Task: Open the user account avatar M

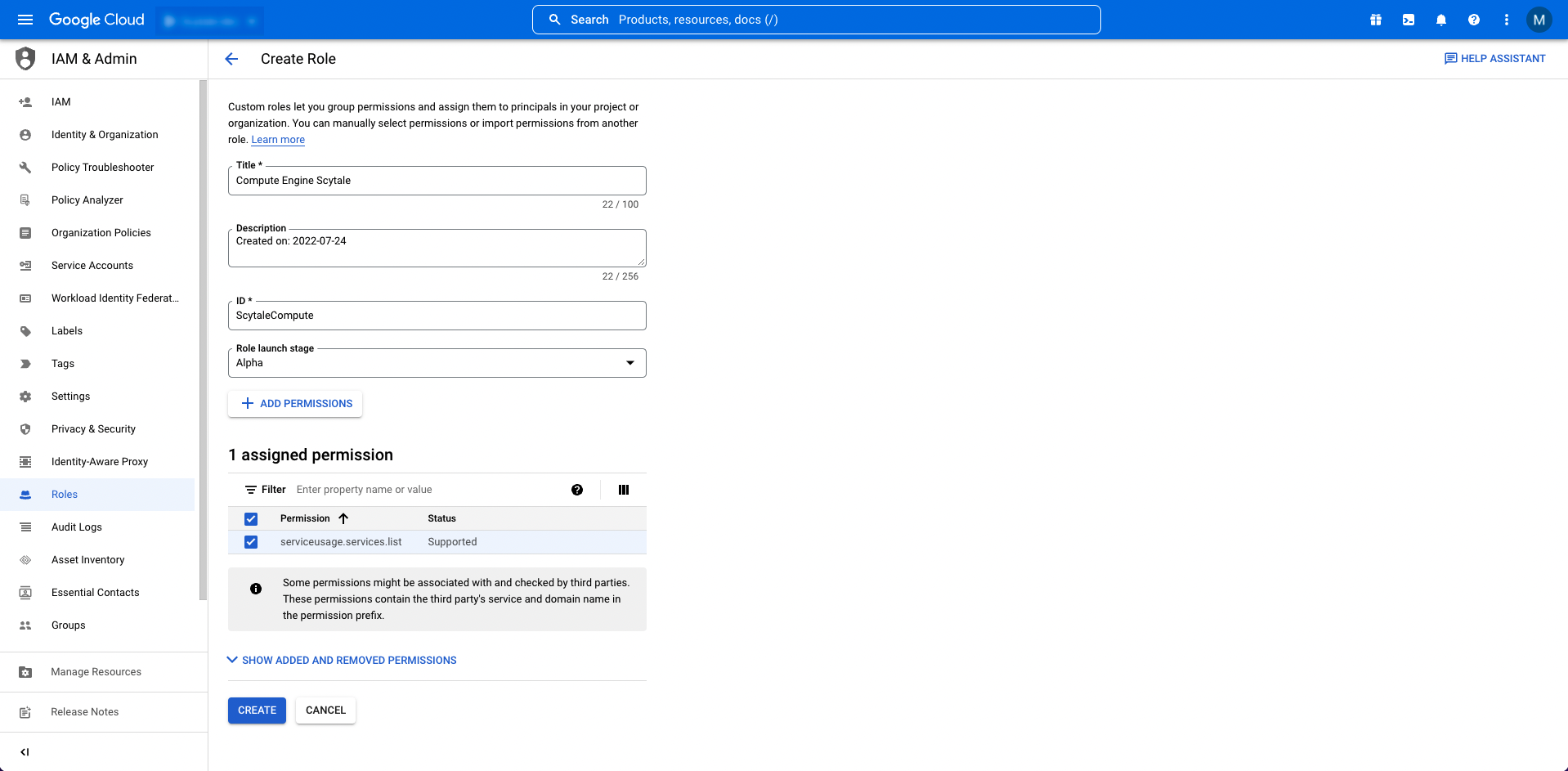Action: coord(1539,20)
